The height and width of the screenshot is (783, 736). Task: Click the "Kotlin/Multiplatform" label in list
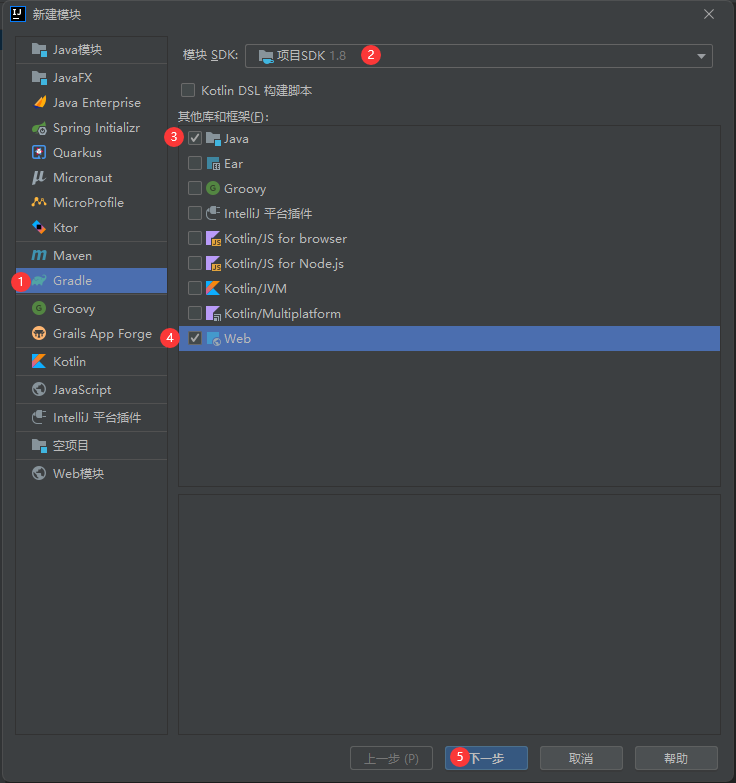pyautogui.click(x=282, y=314)
